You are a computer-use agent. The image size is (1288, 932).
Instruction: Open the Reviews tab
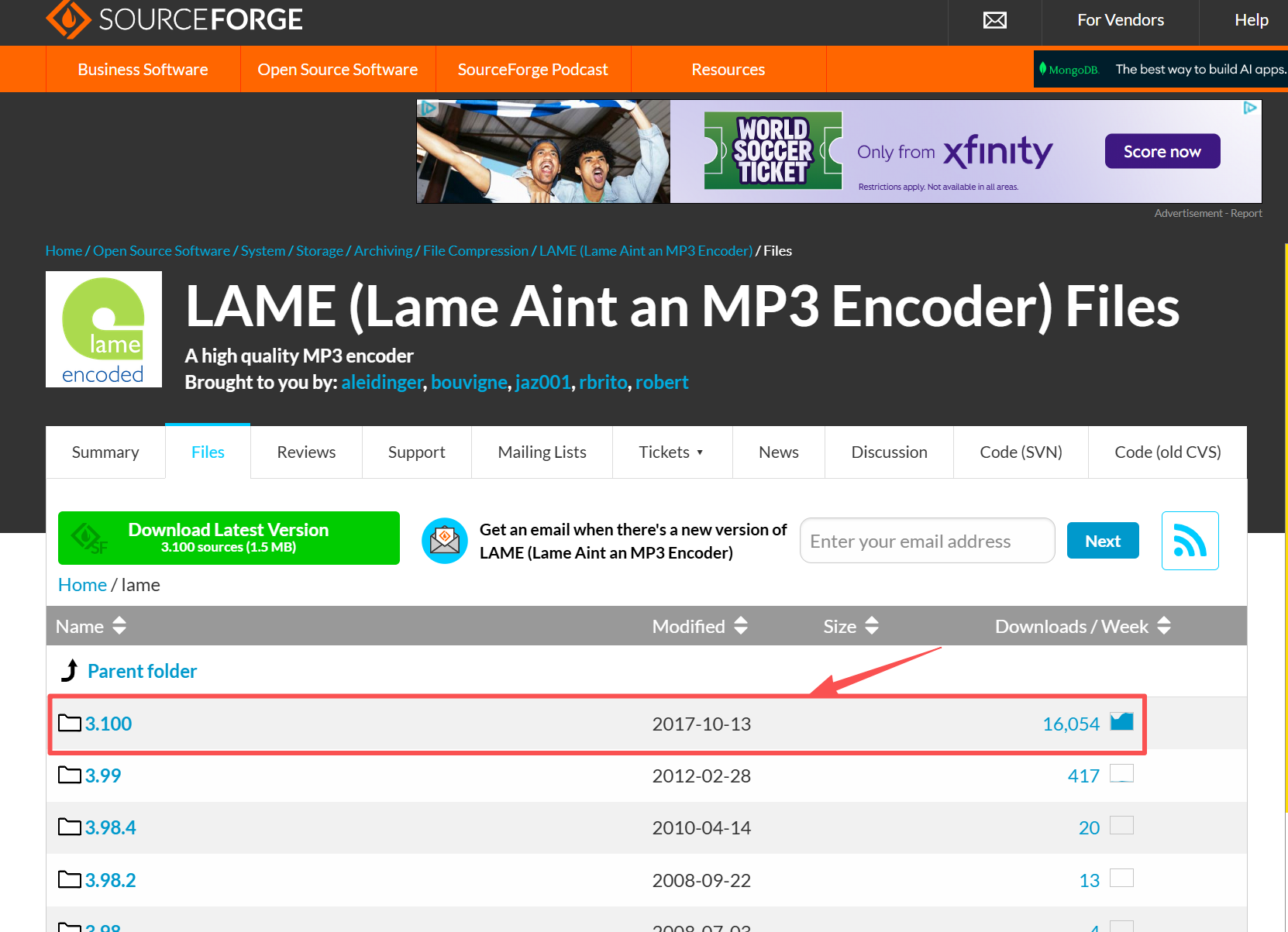click(x=306, y=452)
